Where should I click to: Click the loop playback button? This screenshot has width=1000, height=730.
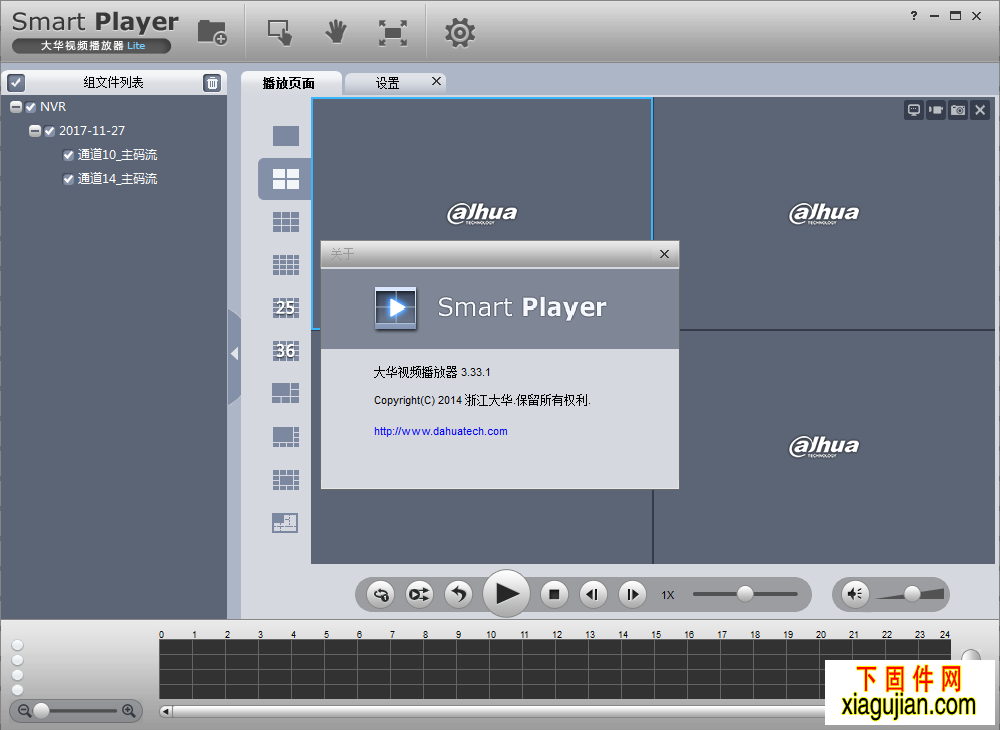381,594
